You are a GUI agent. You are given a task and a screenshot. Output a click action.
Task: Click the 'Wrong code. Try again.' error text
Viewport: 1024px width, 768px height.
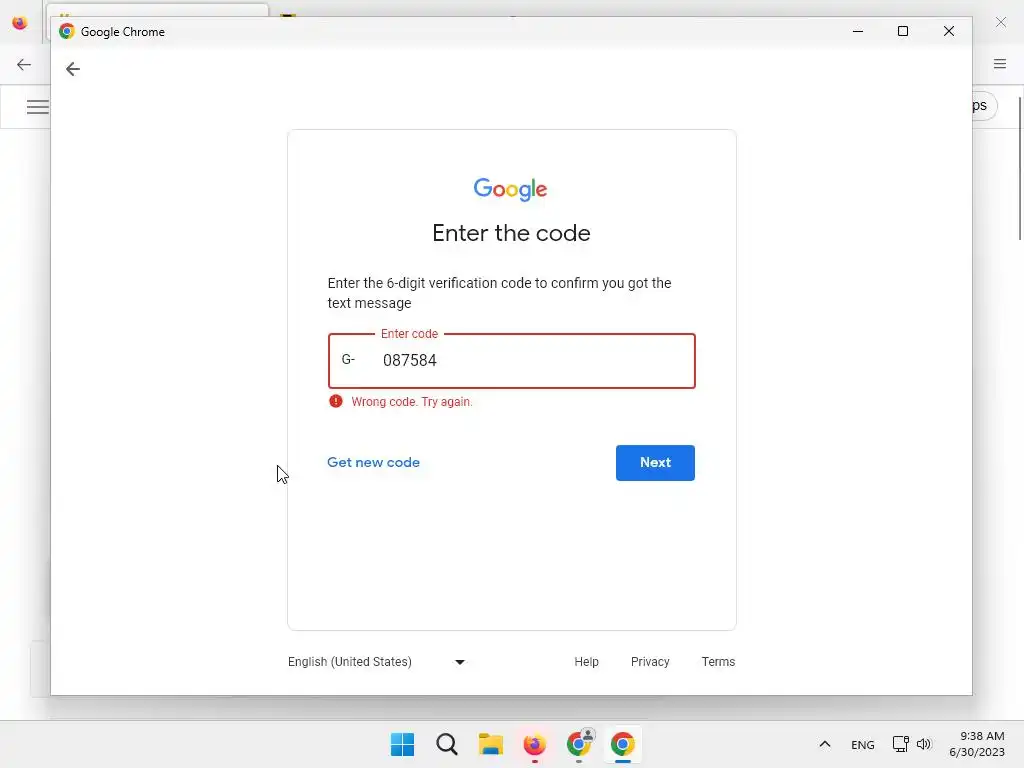click(x=411, y=402)
